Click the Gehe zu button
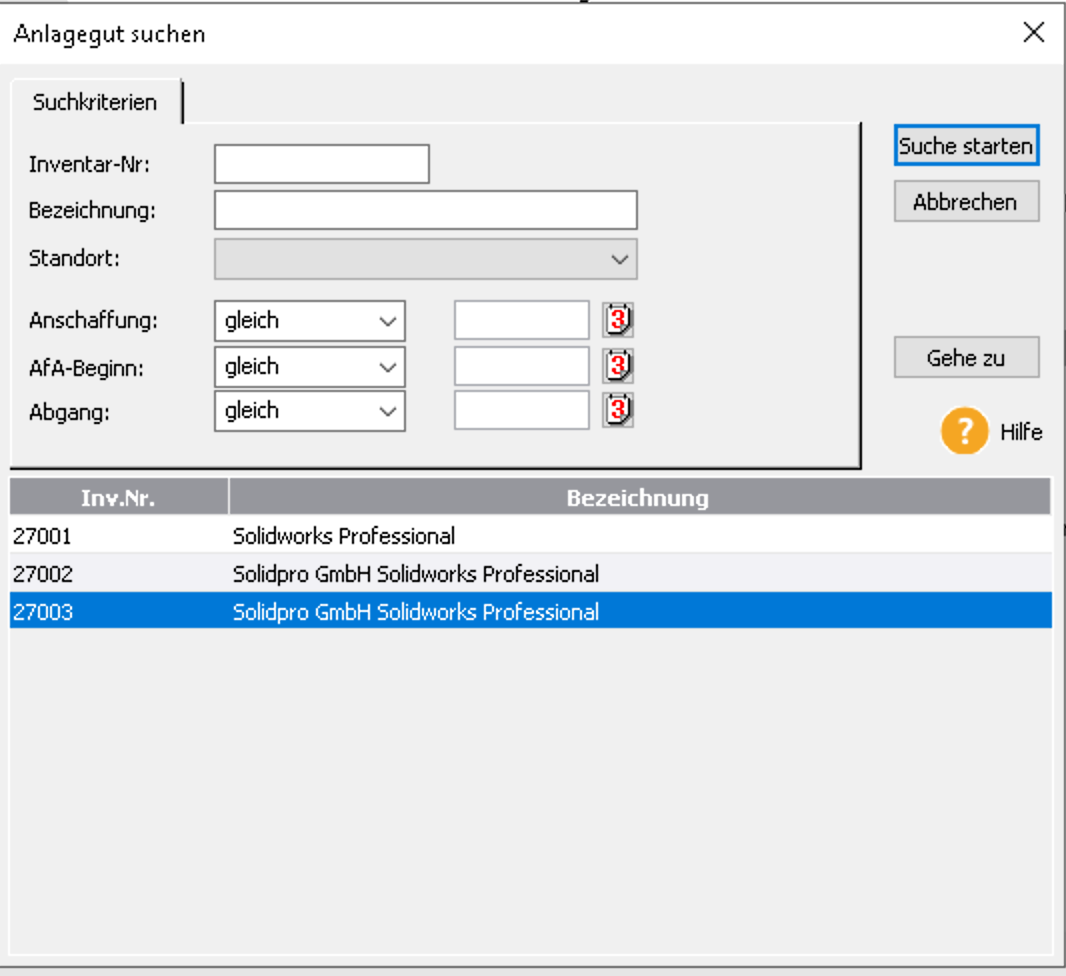1066x976 pixels. point(966,358)
